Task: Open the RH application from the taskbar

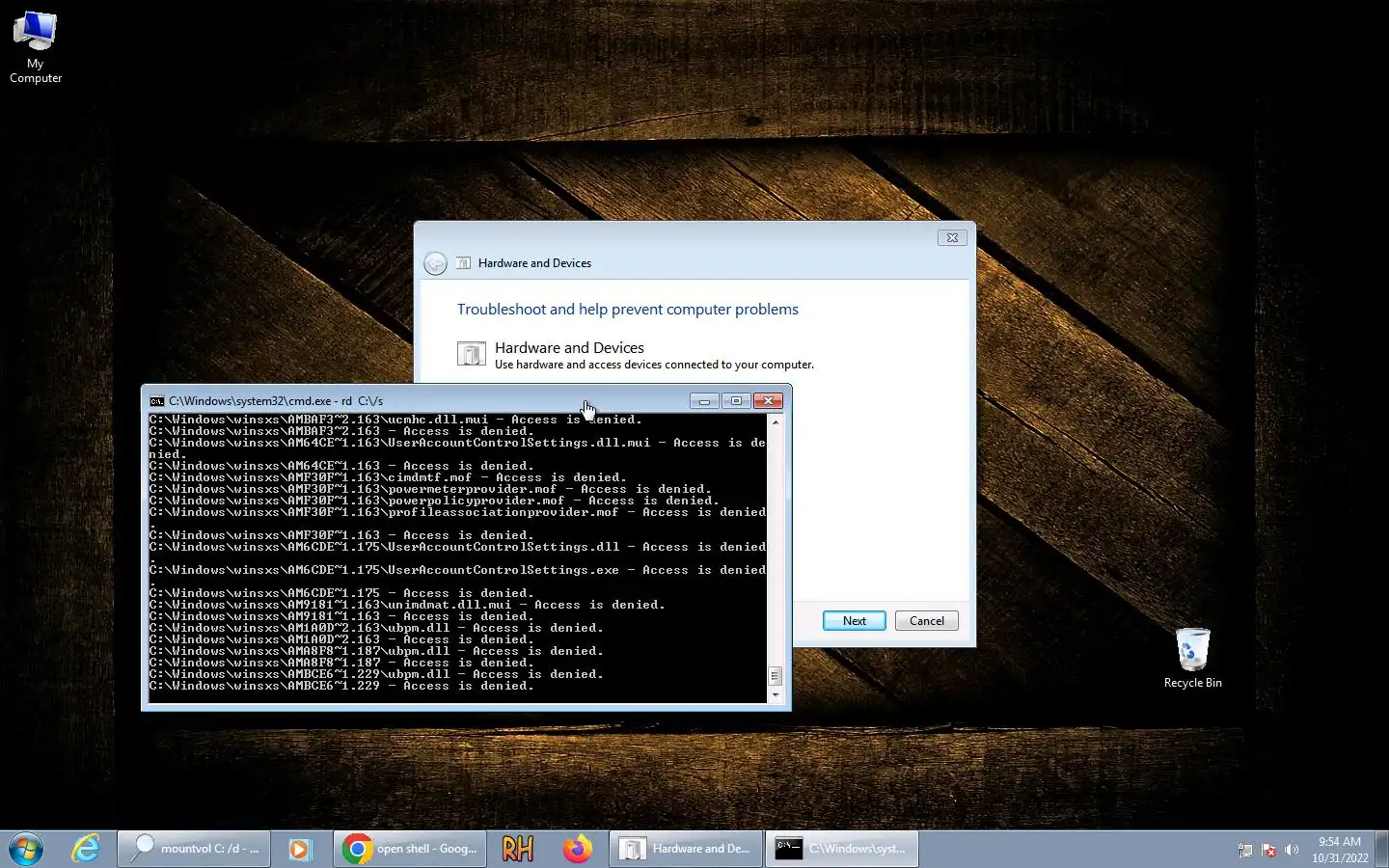Action: pyautogui.click(x=518, y=849)
